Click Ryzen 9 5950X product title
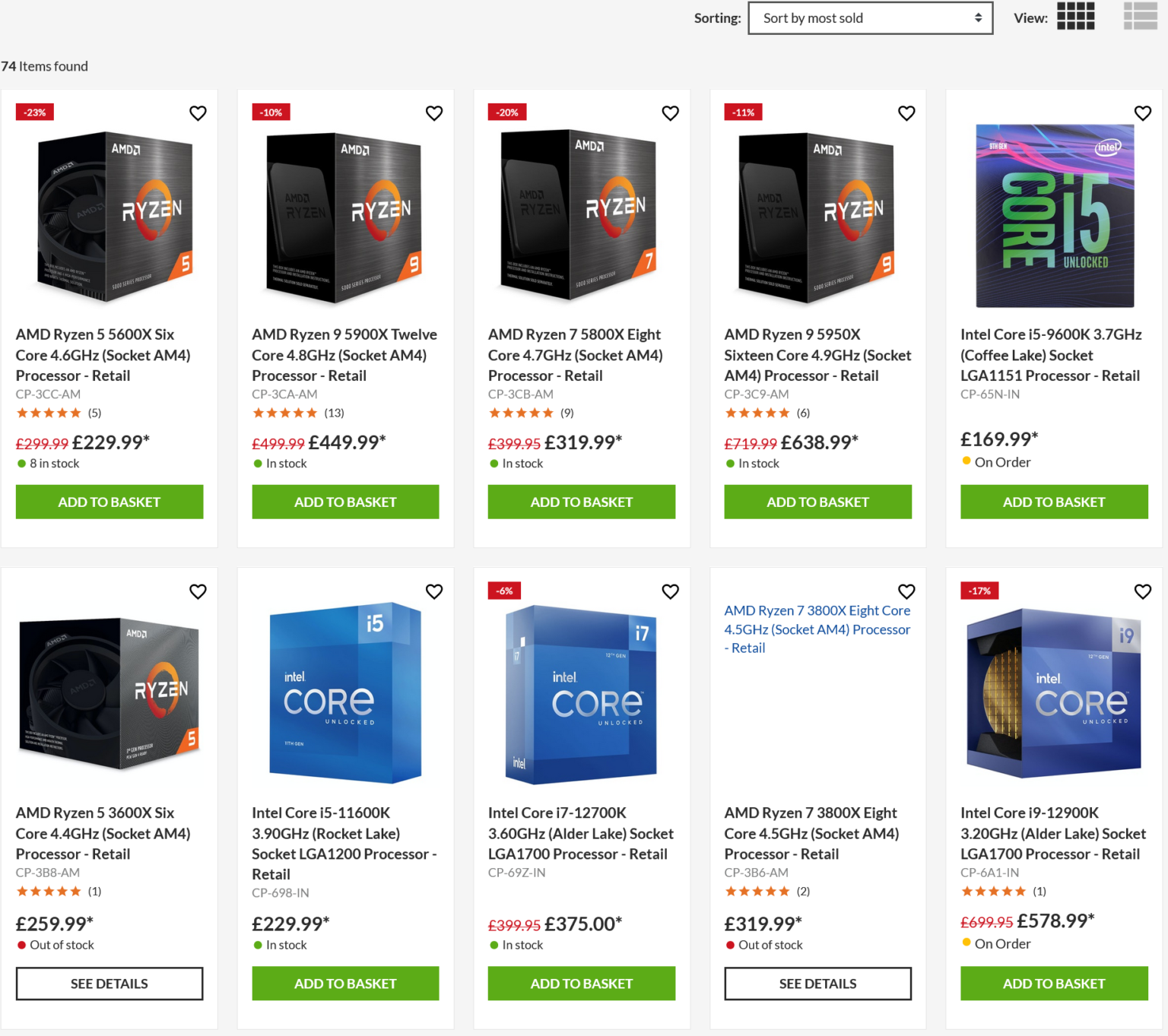This screenshot has height=1036, width=1168. (817, 355)
